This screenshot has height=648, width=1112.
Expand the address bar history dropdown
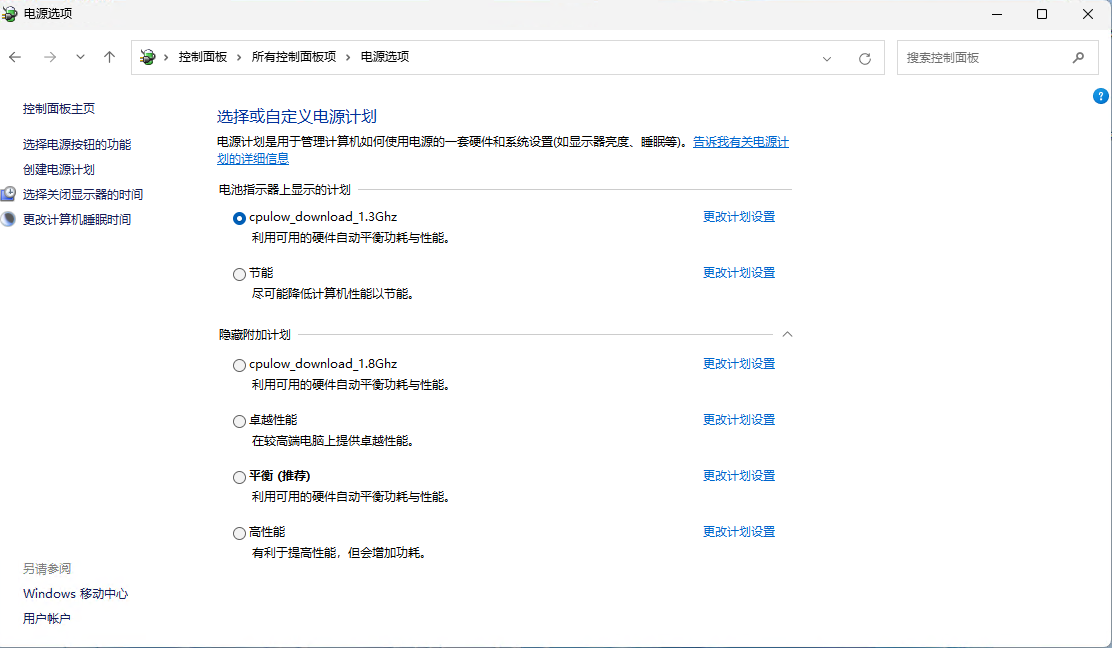(827, 58)
